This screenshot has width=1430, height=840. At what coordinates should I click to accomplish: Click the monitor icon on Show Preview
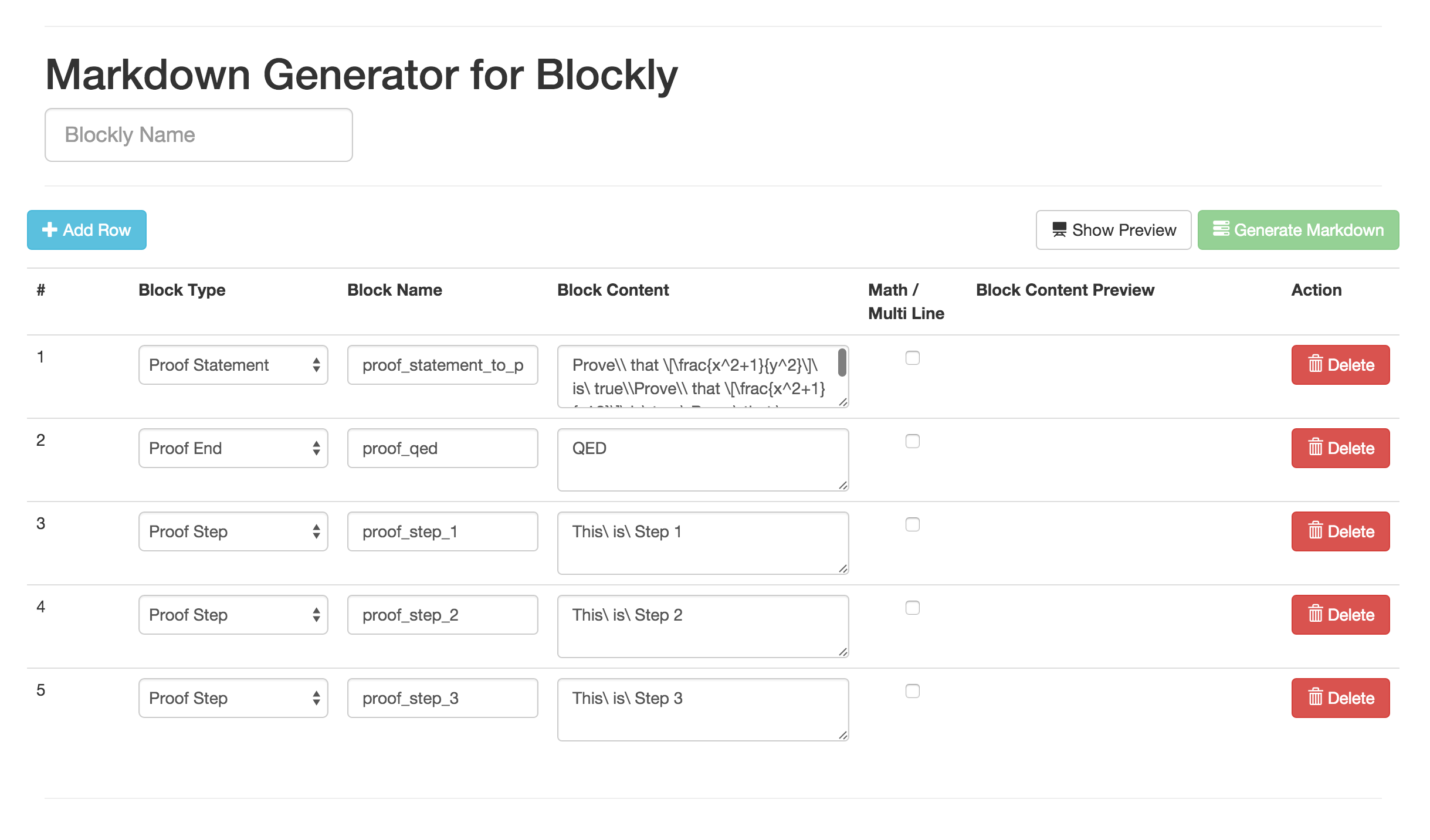point(1059,229)
